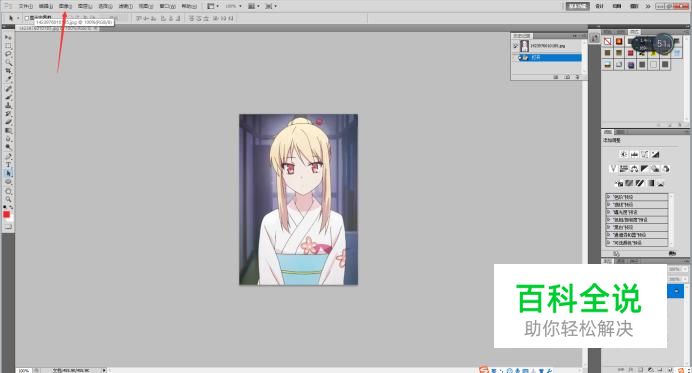Set history brush source to the snapshot

pos(515,46)
